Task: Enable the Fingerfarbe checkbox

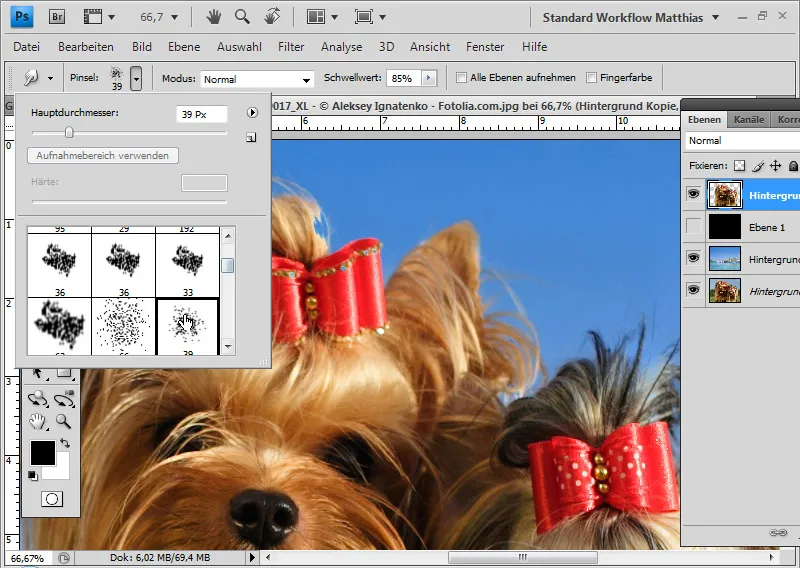Action: pyautogui.click(x=591, y=78)
